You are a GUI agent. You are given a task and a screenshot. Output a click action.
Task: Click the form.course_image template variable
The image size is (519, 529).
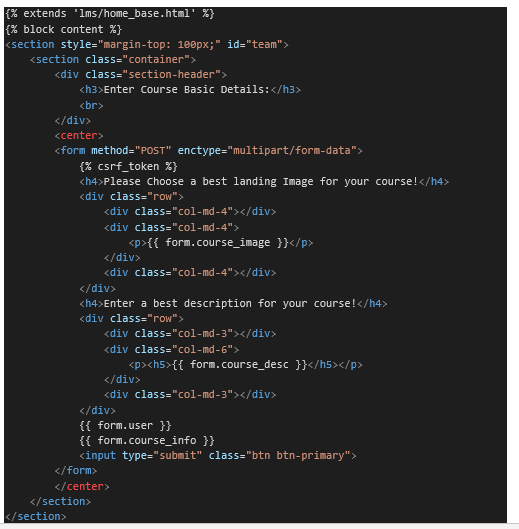[x=218, y=243]
